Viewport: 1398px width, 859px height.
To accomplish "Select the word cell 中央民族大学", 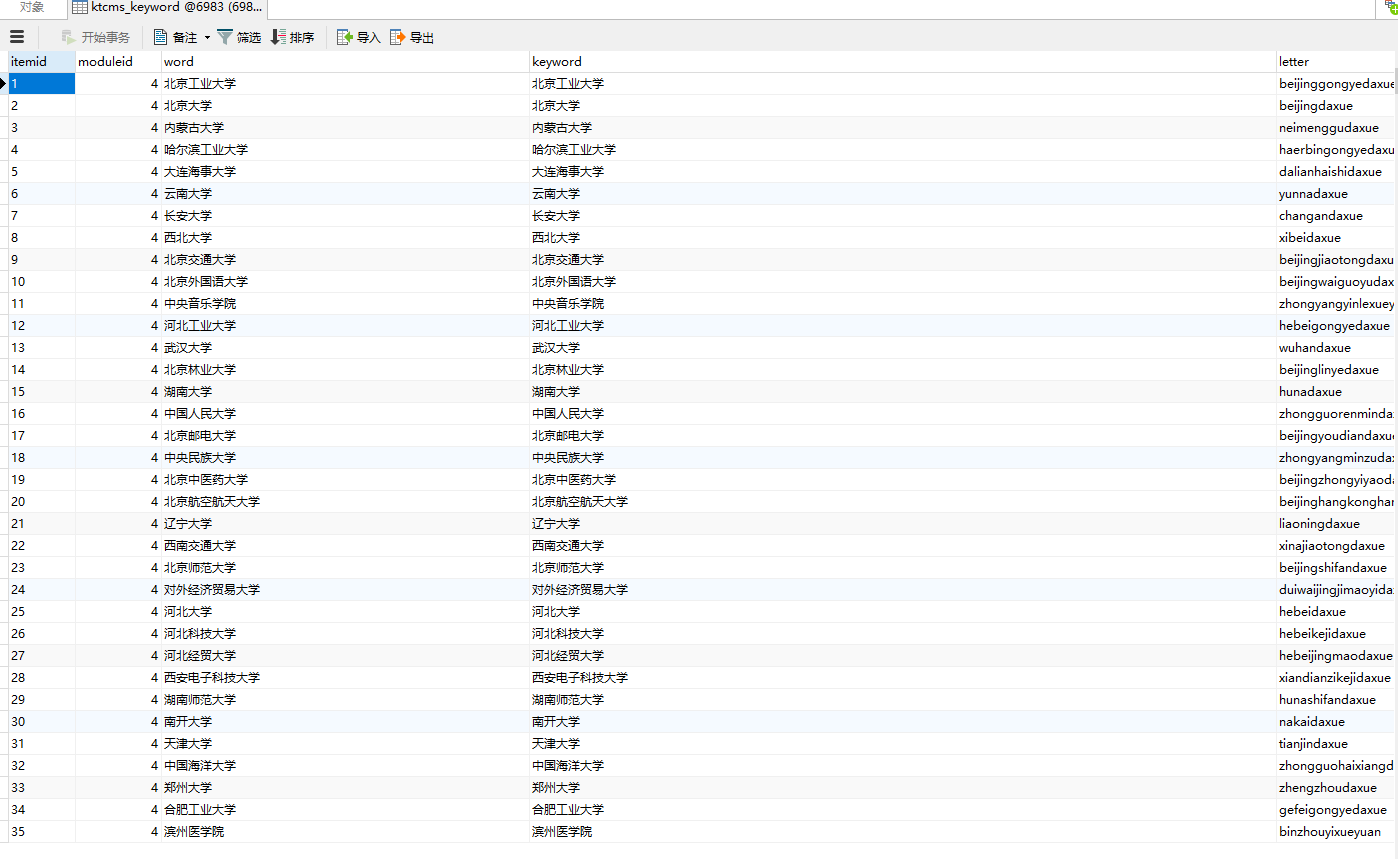I will 345,458.
